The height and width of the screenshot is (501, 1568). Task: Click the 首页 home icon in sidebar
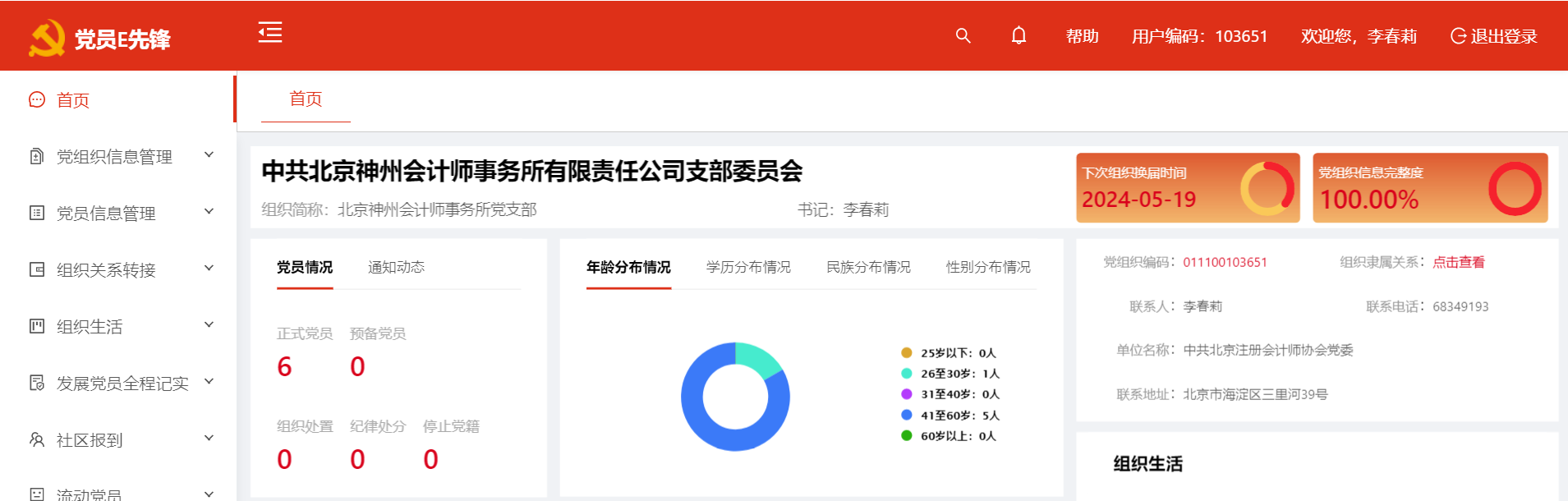37,100
